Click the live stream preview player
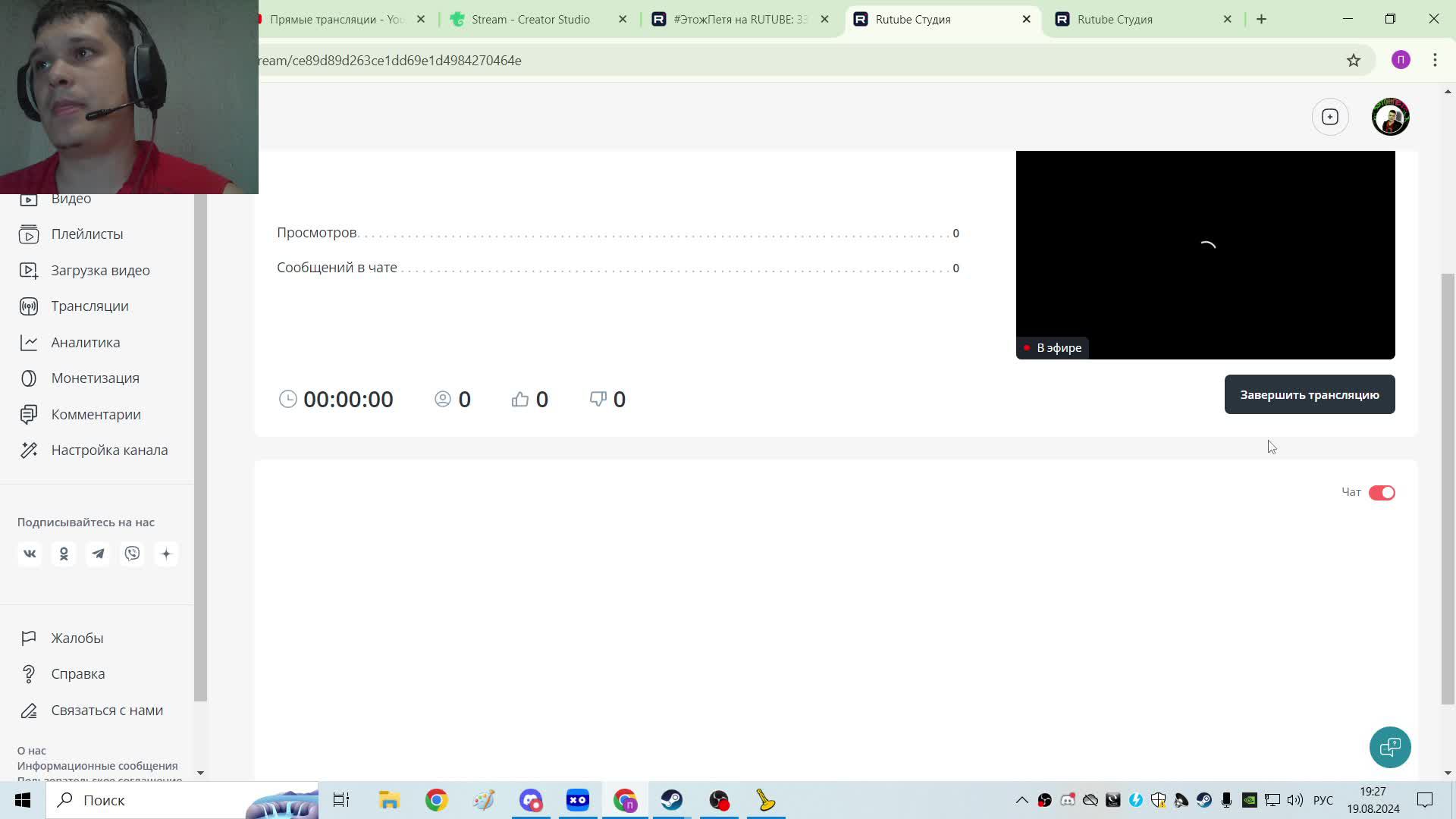This screenshot has height=819, width=1456. pos(1205,254)
